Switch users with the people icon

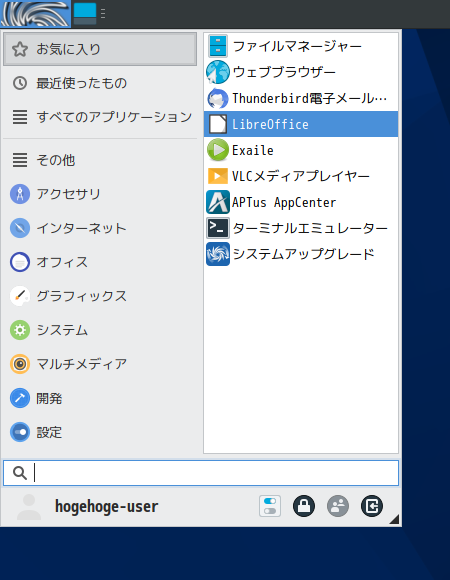click(338, 506)
